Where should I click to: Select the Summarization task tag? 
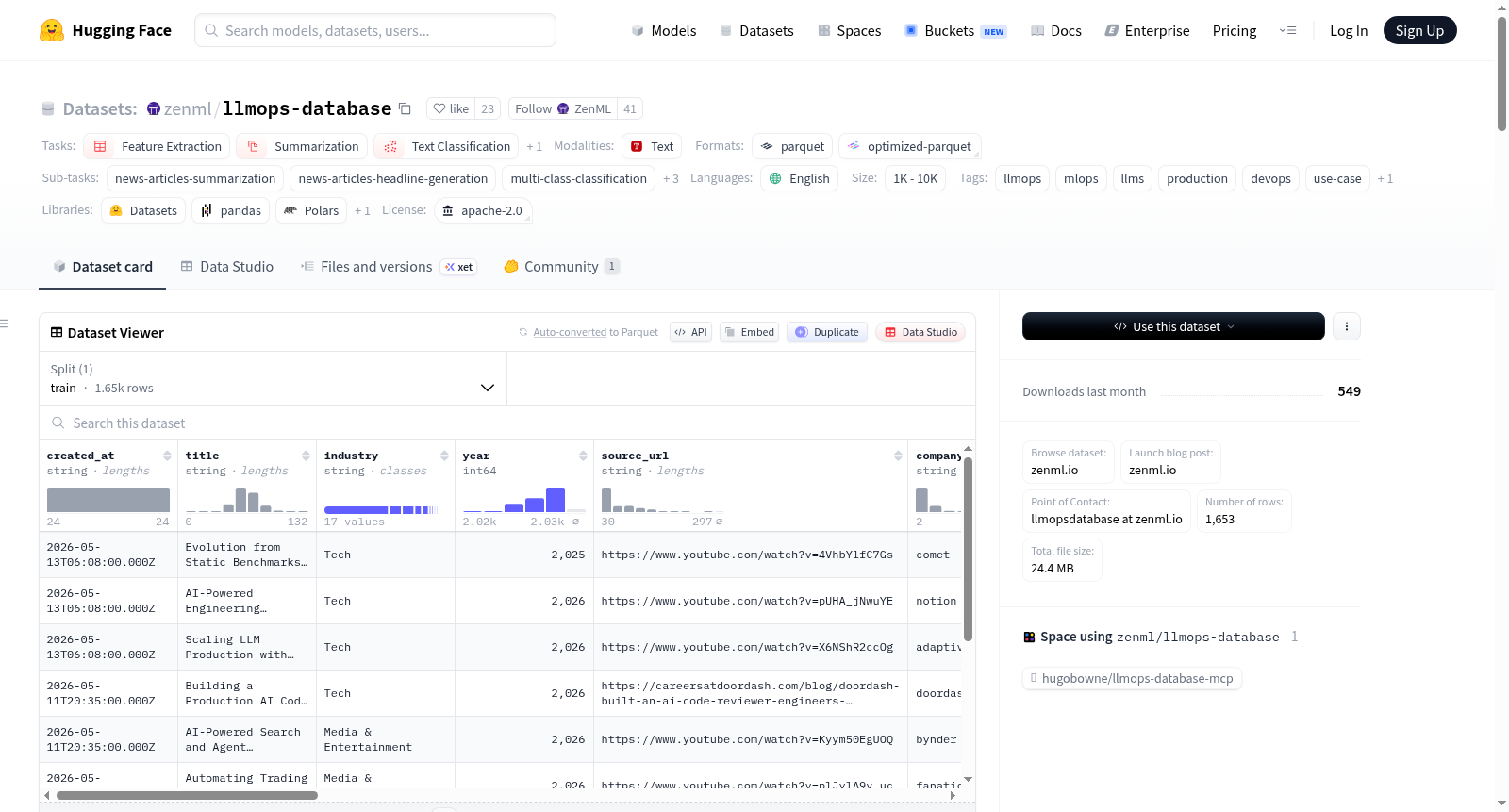[x=302, y=146]
